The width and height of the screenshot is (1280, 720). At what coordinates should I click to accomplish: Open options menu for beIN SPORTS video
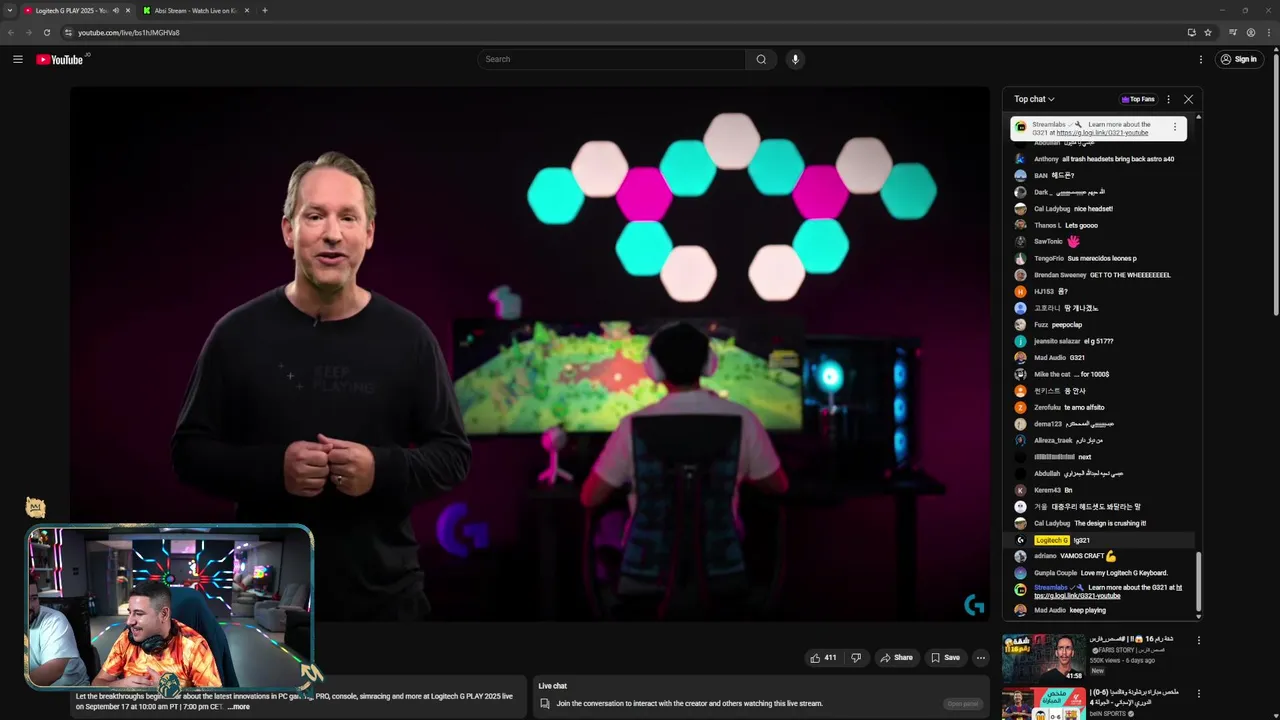pyautogui.click(x=1199, y=693)
